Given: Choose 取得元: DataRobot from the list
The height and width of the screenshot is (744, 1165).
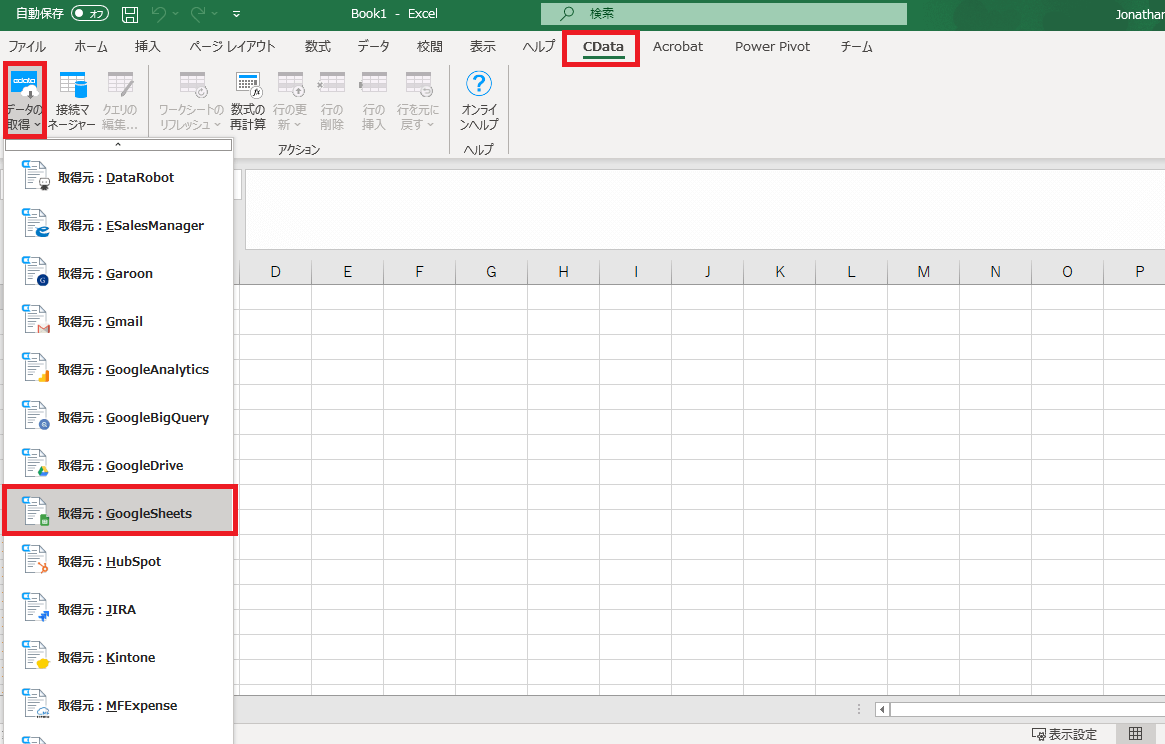Looking at the screenshot, I should tap(119, 178).
